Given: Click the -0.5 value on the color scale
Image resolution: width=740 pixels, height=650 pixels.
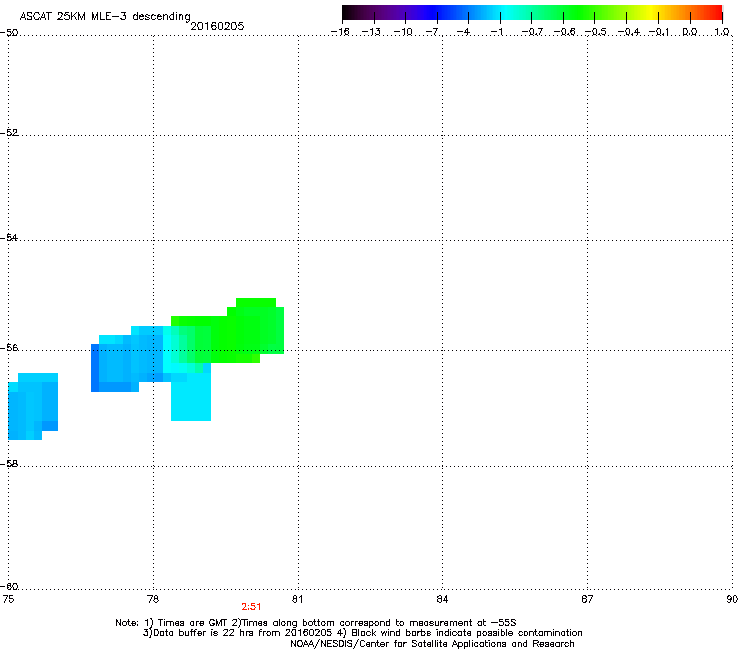Looking at the screenshot, I should pos(596,32).
